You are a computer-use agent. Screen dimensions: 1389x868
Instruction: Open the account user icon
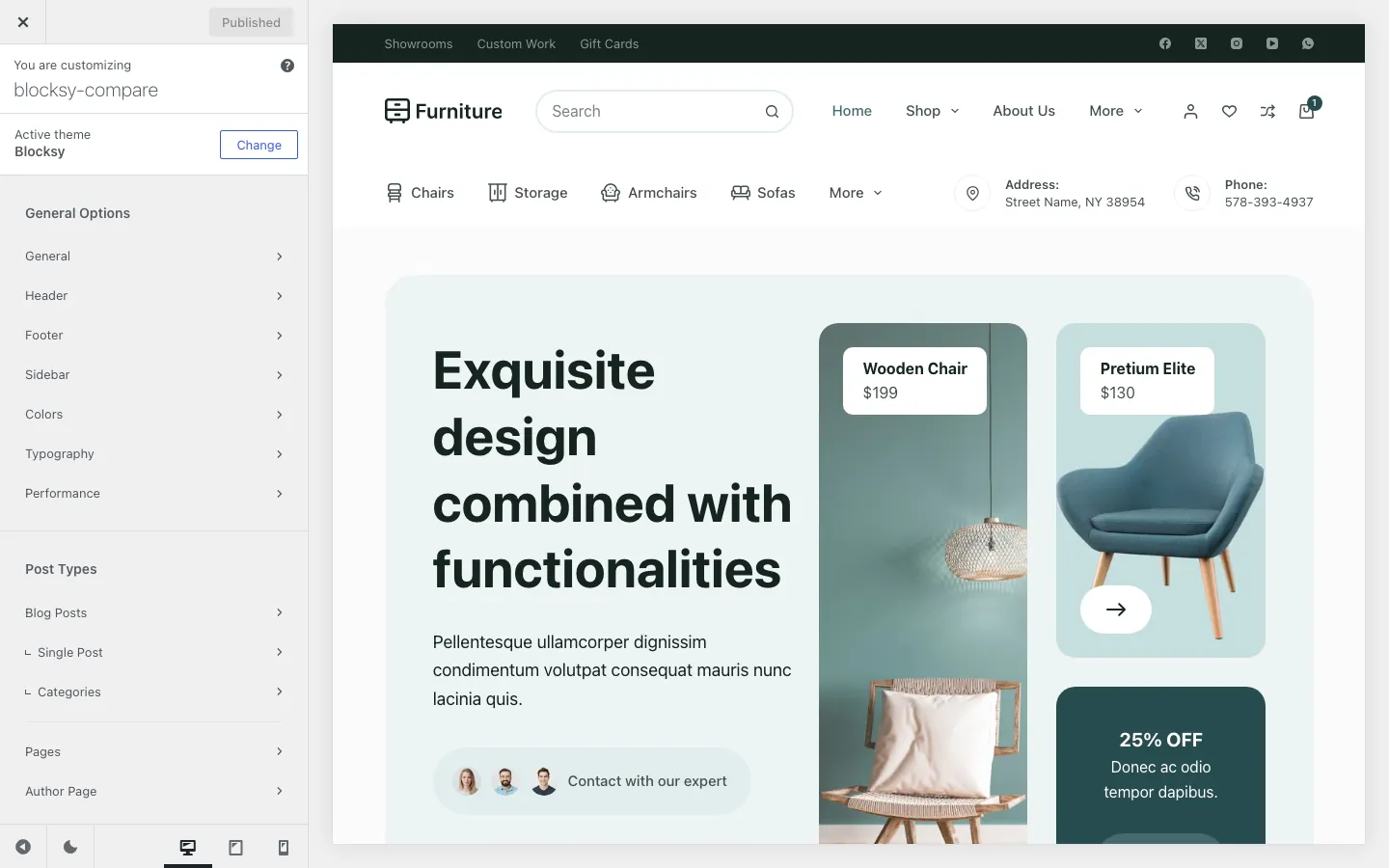click(x=1190, y=112)
